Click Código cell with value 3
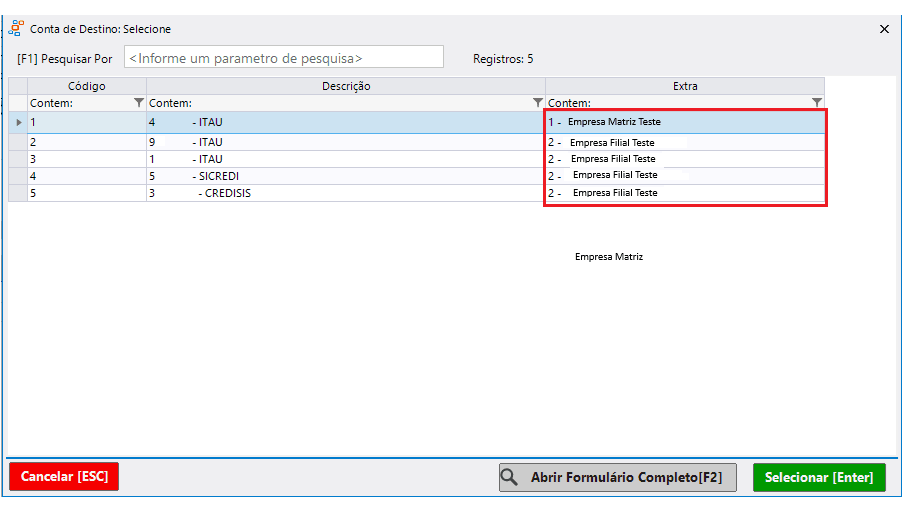 point(86,159)
